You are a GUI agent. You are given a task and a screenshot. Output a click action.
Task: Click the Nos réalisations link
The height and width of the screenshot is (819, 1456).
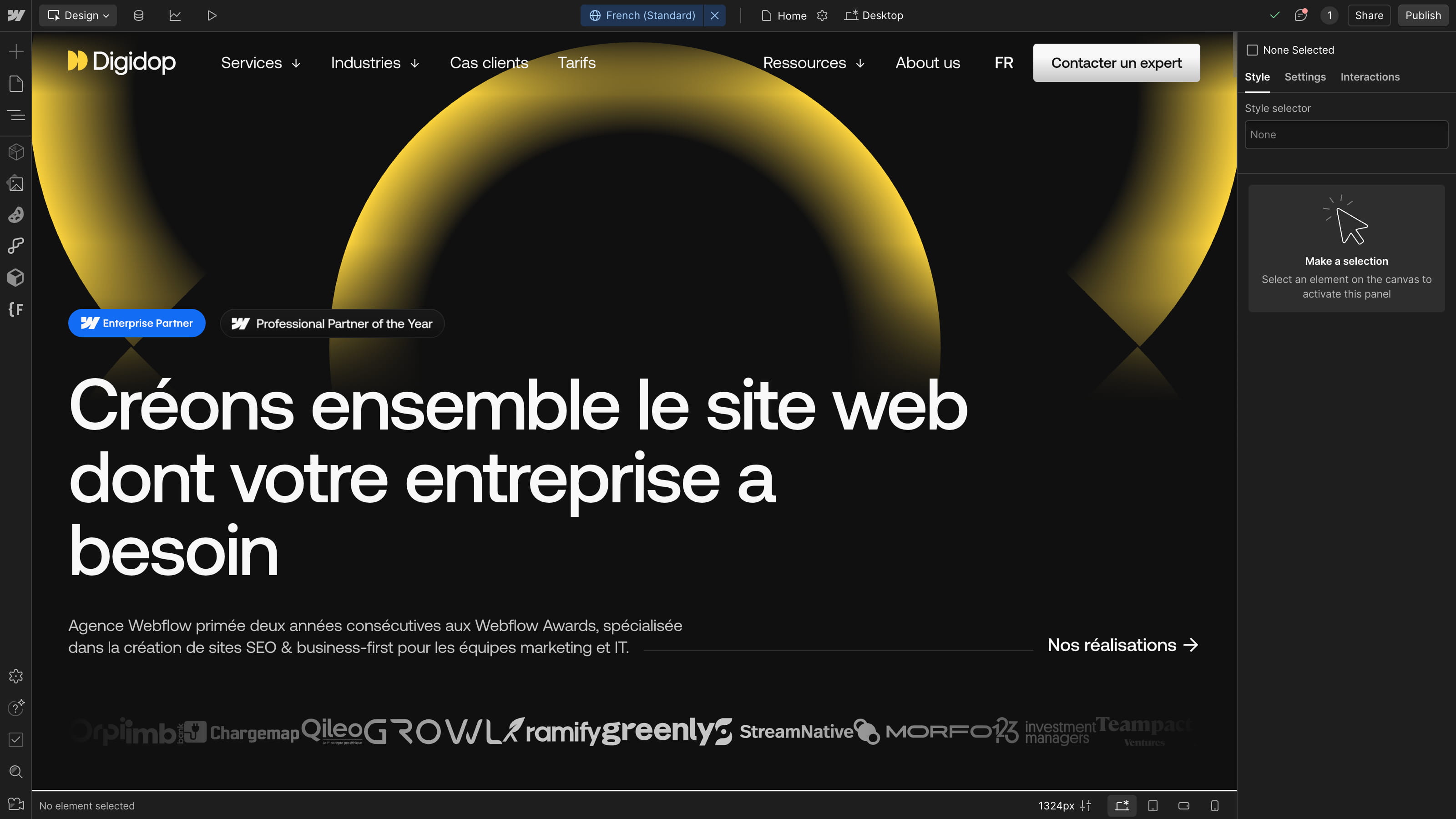[1122, 645]
